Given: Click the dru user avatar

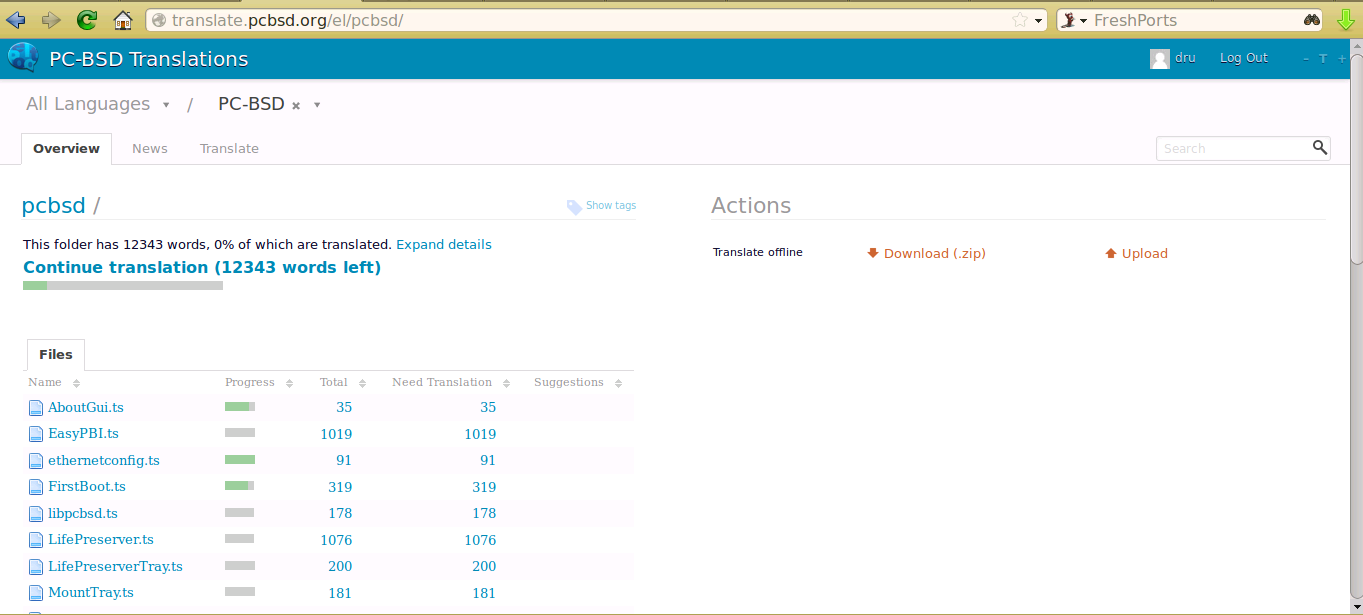Looking at the screenshot, I should point(1160,59).
